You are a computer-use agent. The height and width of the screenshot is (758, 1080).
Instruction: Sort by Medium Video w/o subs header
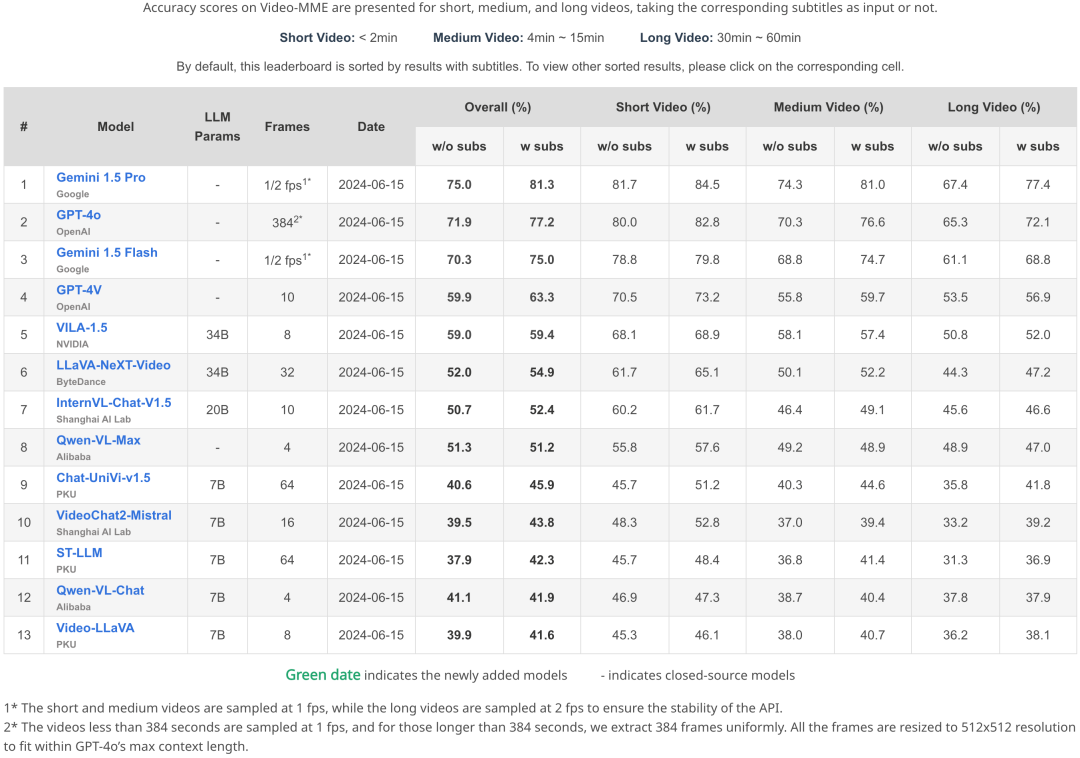click(789, 146)
